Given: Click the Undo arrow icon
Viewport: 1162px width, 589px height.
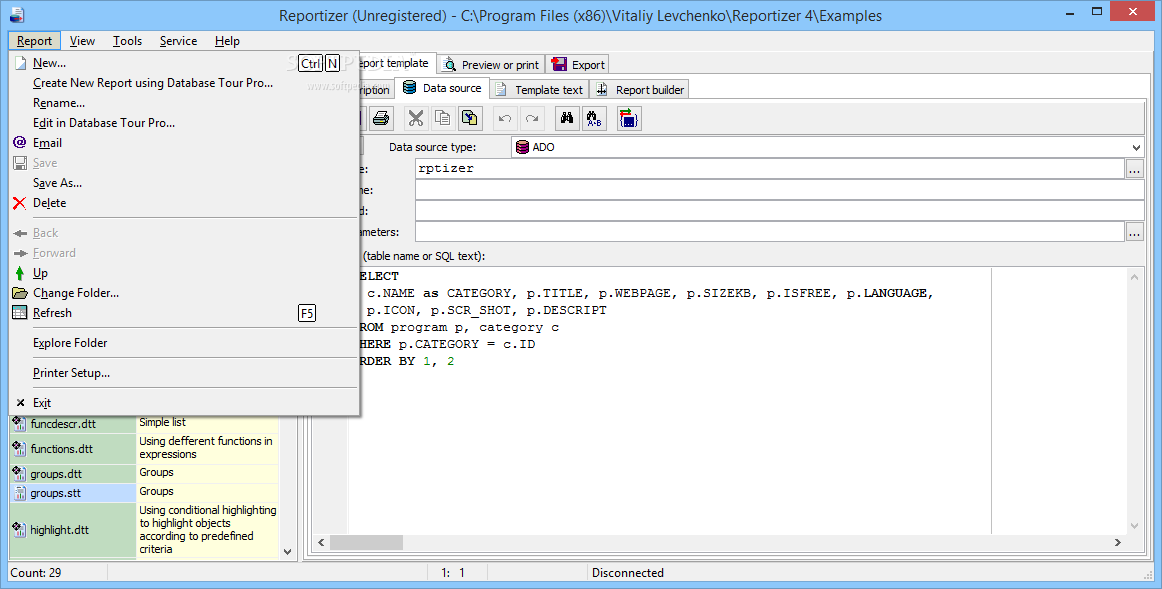Looking at the screenshot, I should (505, 118).
